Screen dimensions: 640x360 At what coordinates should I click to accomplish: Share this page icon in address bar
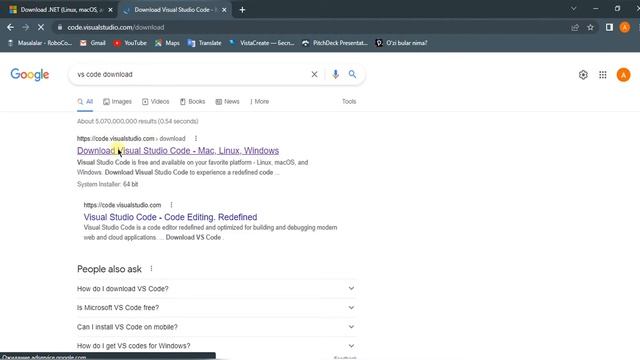click(575, 27)
